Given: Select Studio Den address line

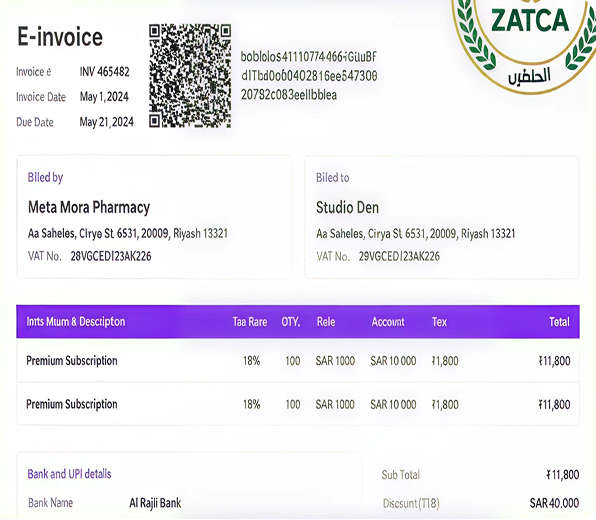Looking at the screenshot, I should [x=415, y=233].
